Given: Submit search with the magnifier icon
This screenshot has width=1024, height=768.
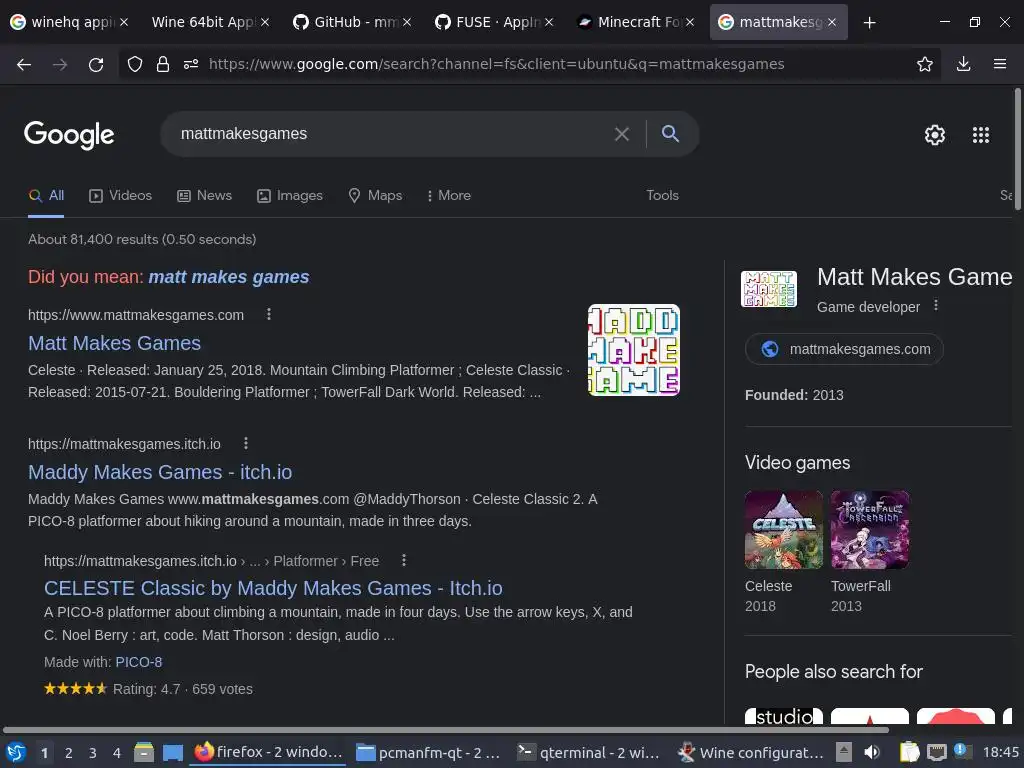Looking at the screenshot, I should pyautogui.click(x=670, y=134).
